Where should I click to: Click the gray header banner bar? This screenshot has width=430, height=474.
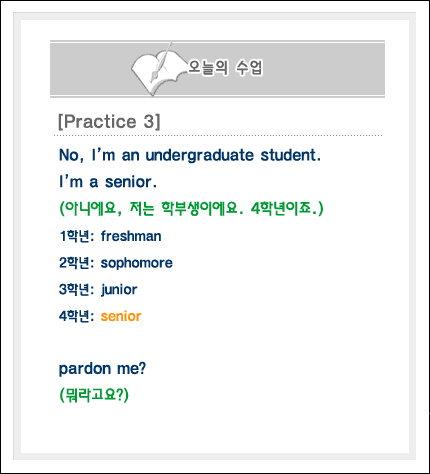[217, 69]
